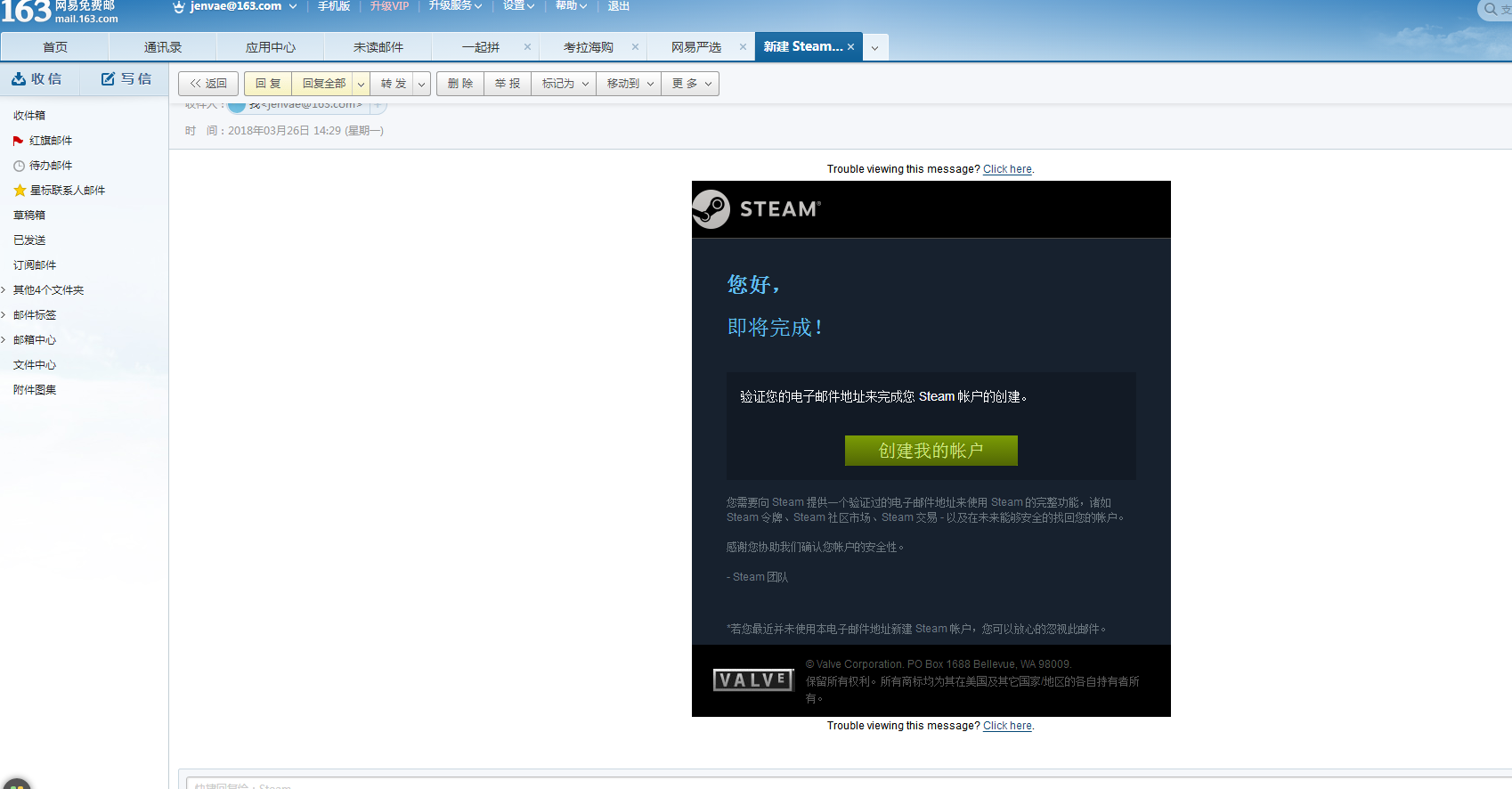Click the top 'Click here' link
The height and width of the screenshot is (789, 1512).
pyautogui.click(x=1007, y=169)
